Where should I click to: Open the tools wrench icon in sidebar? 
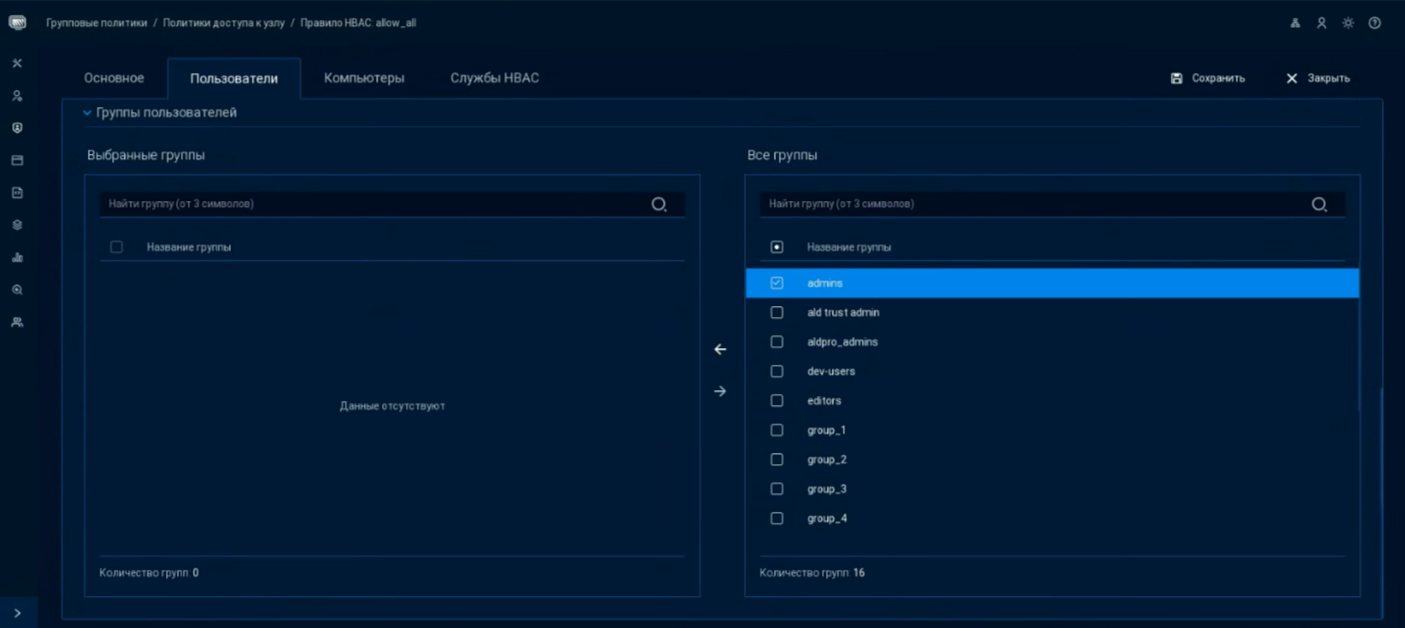(17, 64)
